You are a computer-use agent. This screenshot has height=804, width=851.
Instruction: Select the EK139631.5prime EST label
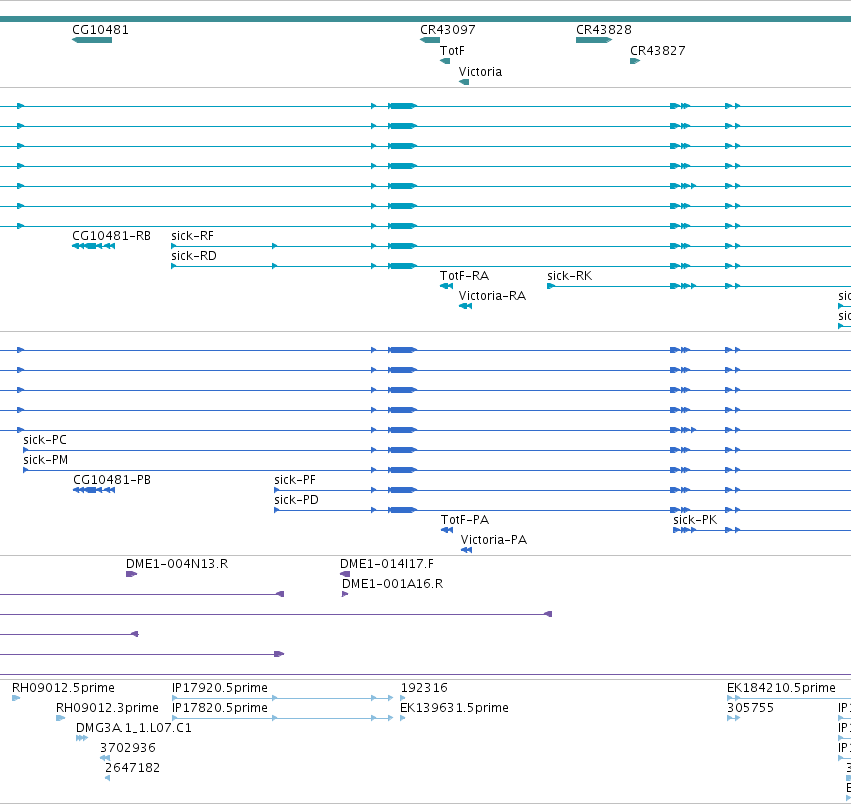coord(454,708)
